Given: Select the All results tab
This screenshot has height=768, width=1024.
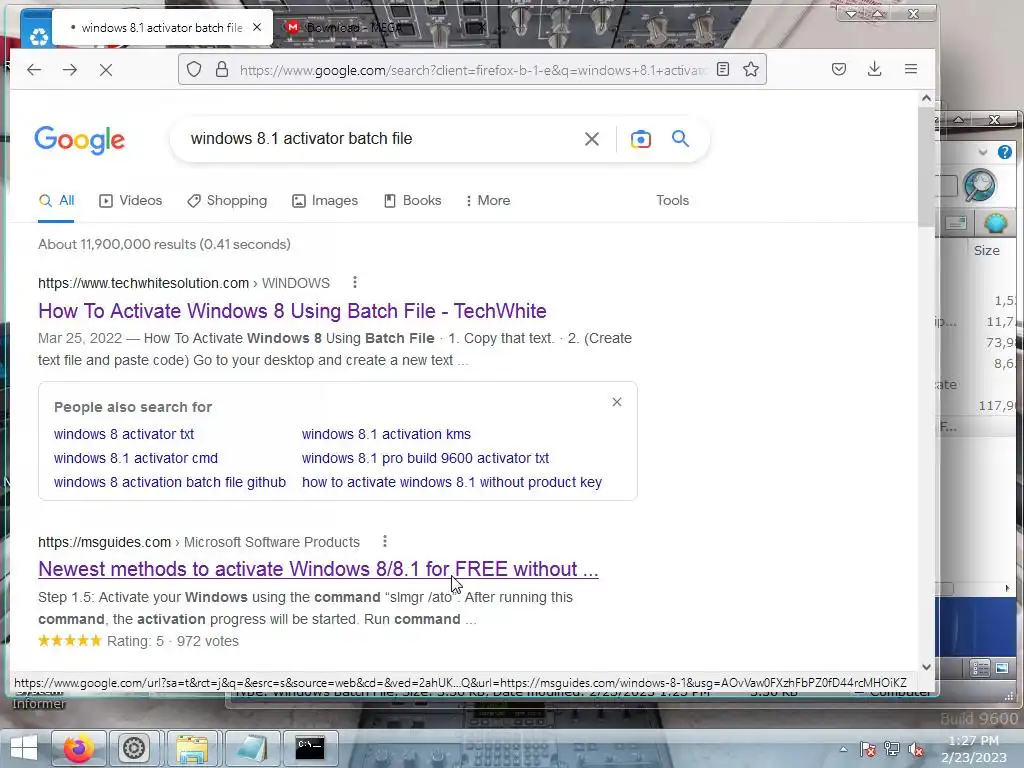Looking at the screenshot, I should (56, 200).
